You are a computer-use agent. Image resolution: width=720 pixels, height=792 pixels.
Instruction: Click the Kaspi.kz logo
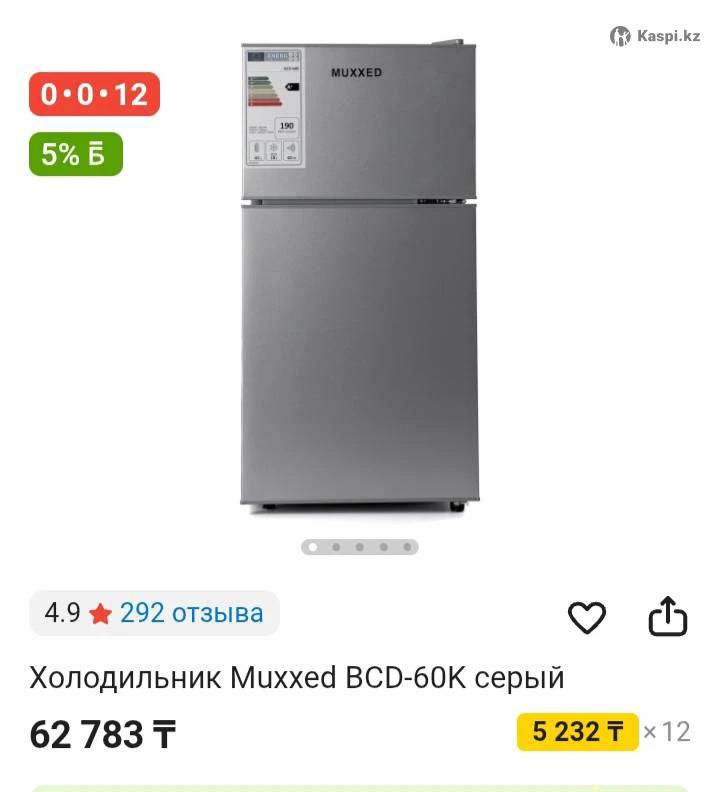coord(655,36)
